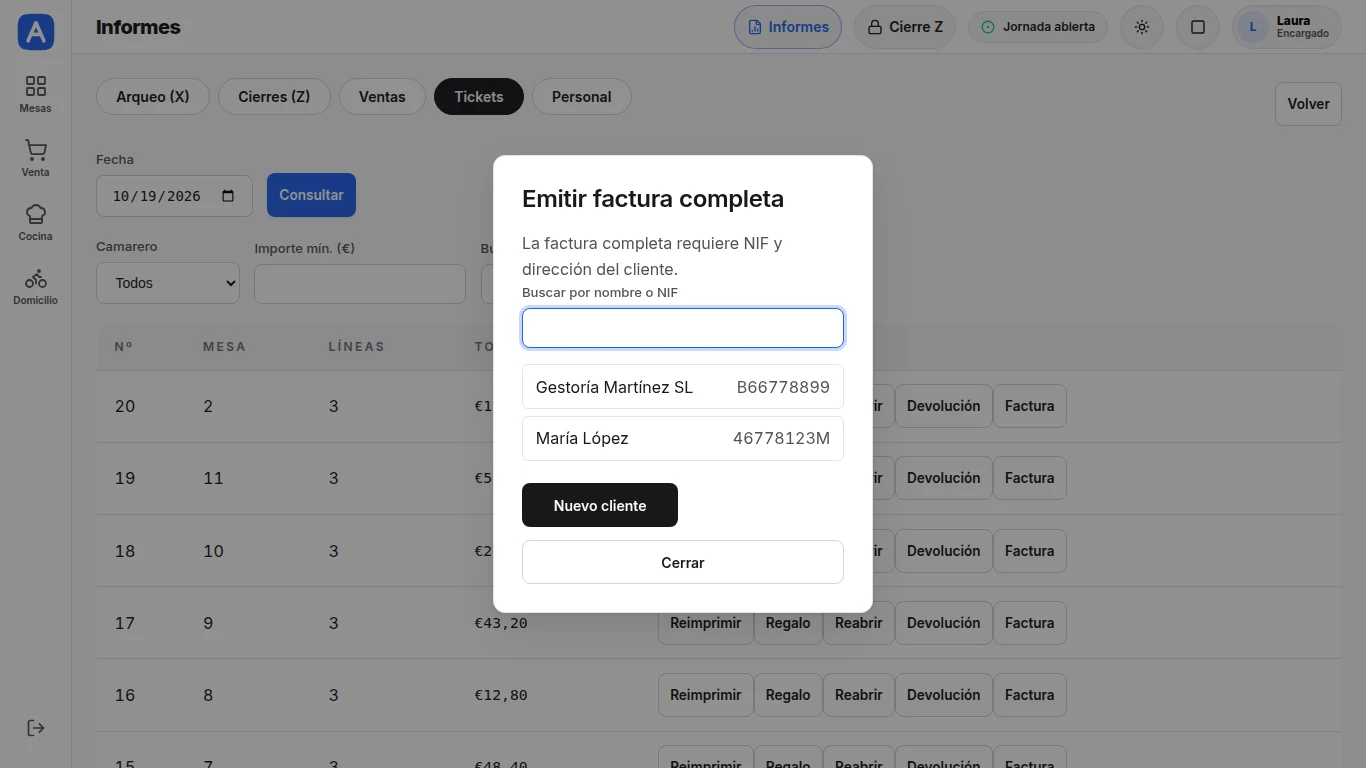Focus the Importe mín. input field

click(x=360, y=284)
